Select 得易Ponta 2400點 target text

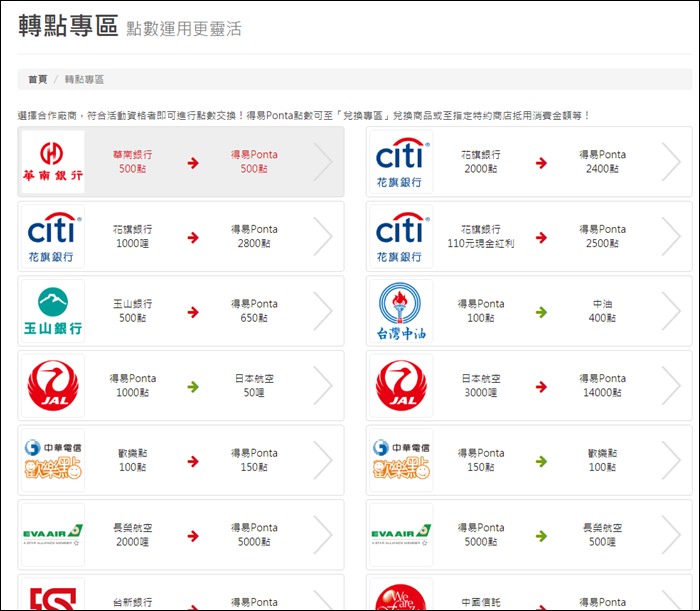click(602, 162)
